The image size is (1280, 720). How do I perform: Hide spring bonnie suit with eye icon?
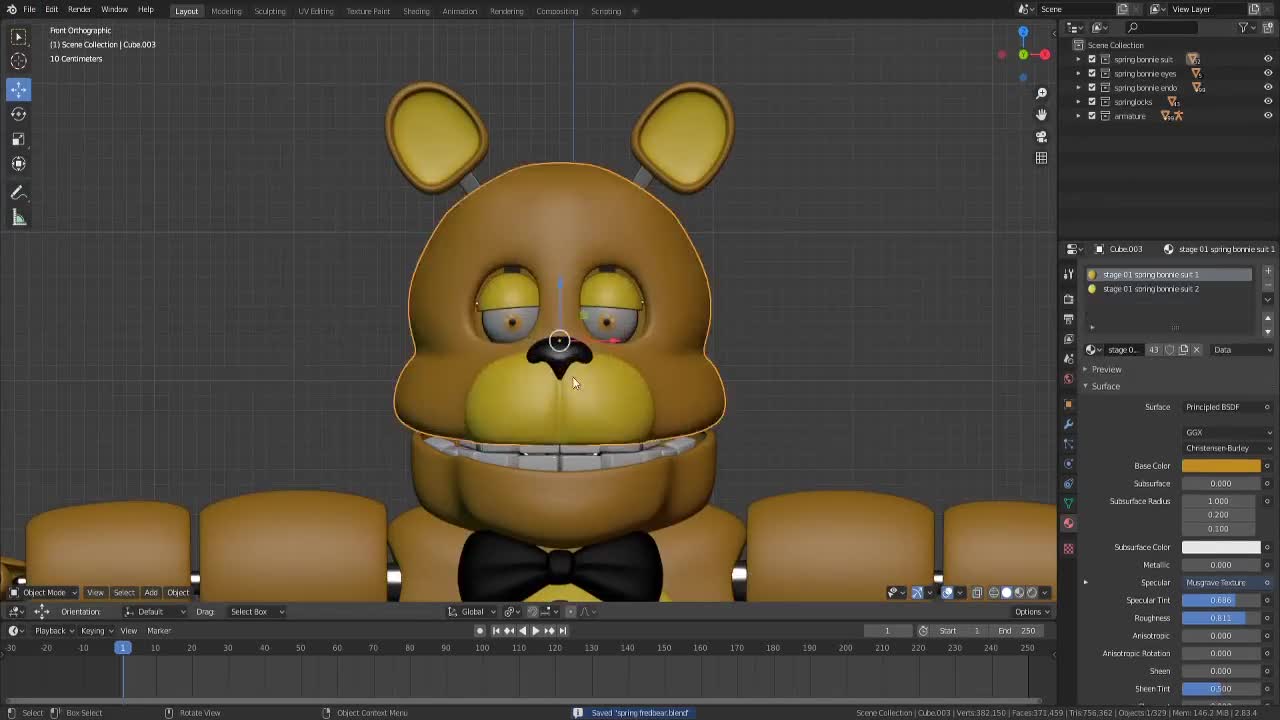tap(1268, 59)
